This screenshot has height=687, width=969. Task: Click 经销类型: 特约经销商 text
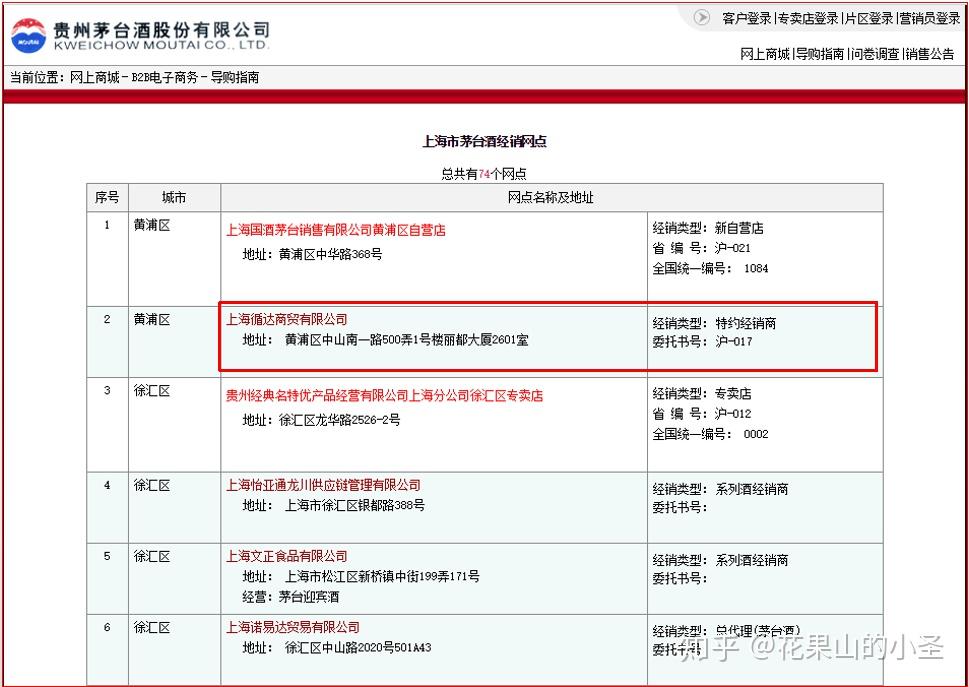[714, 323]
